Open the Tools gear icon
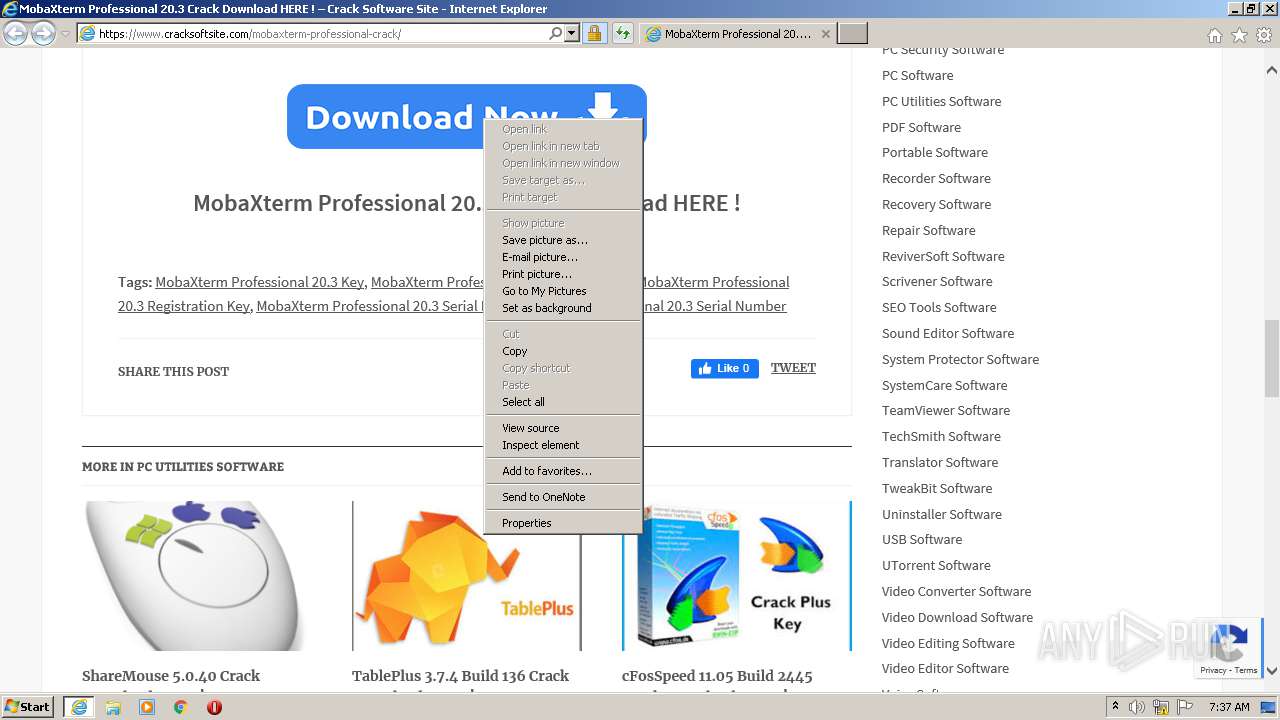This screenshot has height=720, width=1280. point(1264,35)
